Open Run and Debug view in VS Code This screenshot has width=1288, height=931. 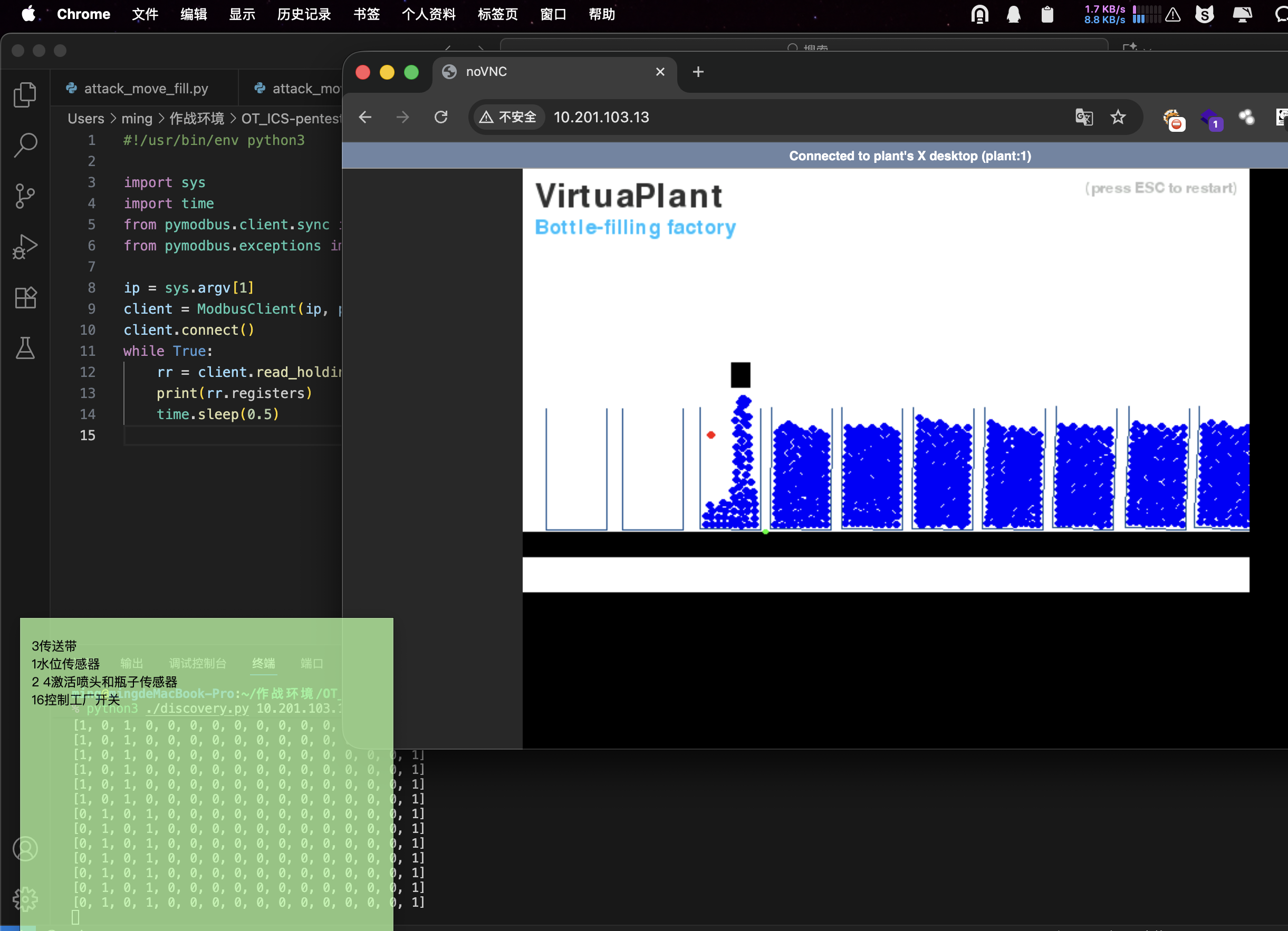(25, 247)
